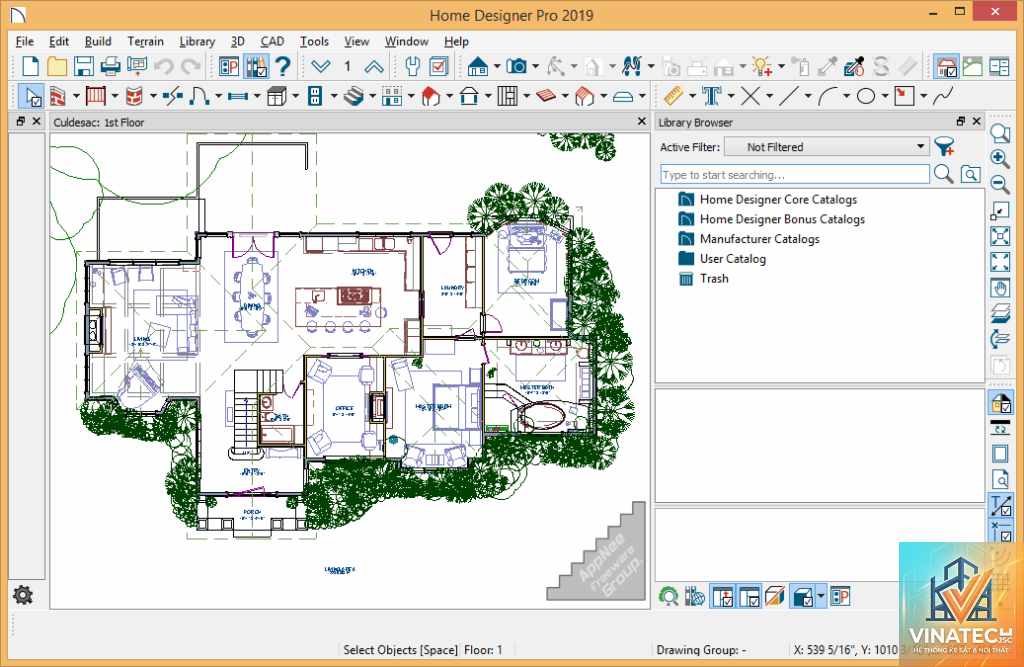The image size is (1024, 667).
Task: Click Zoom In magnifier on right toolbar
Action: tap(1000, 159)
